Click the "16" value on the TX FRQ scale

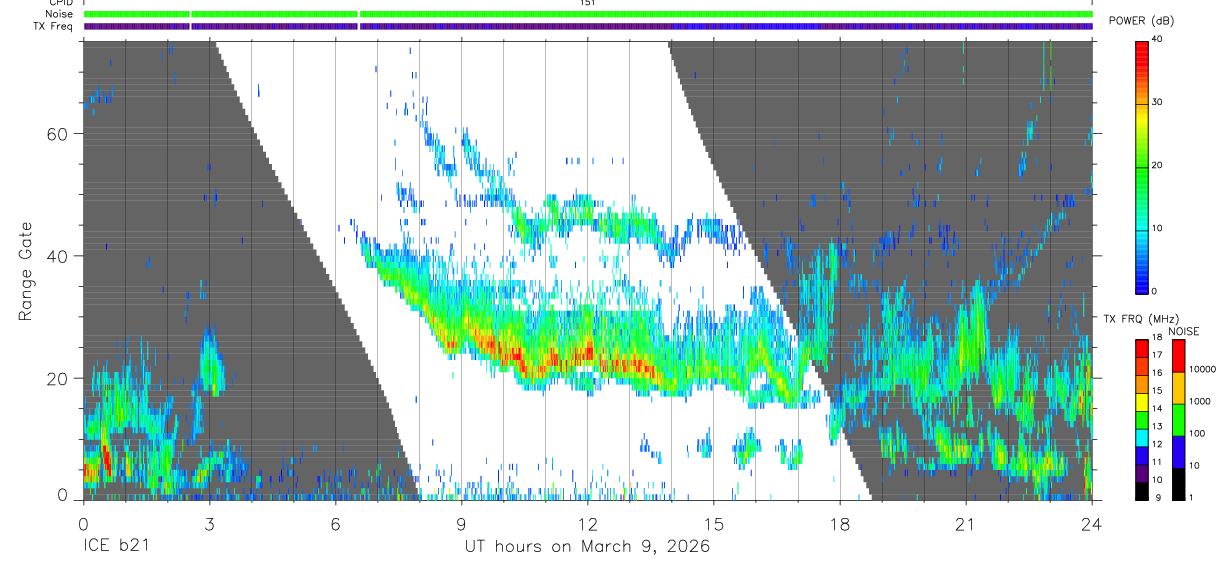pos(1158,373)
